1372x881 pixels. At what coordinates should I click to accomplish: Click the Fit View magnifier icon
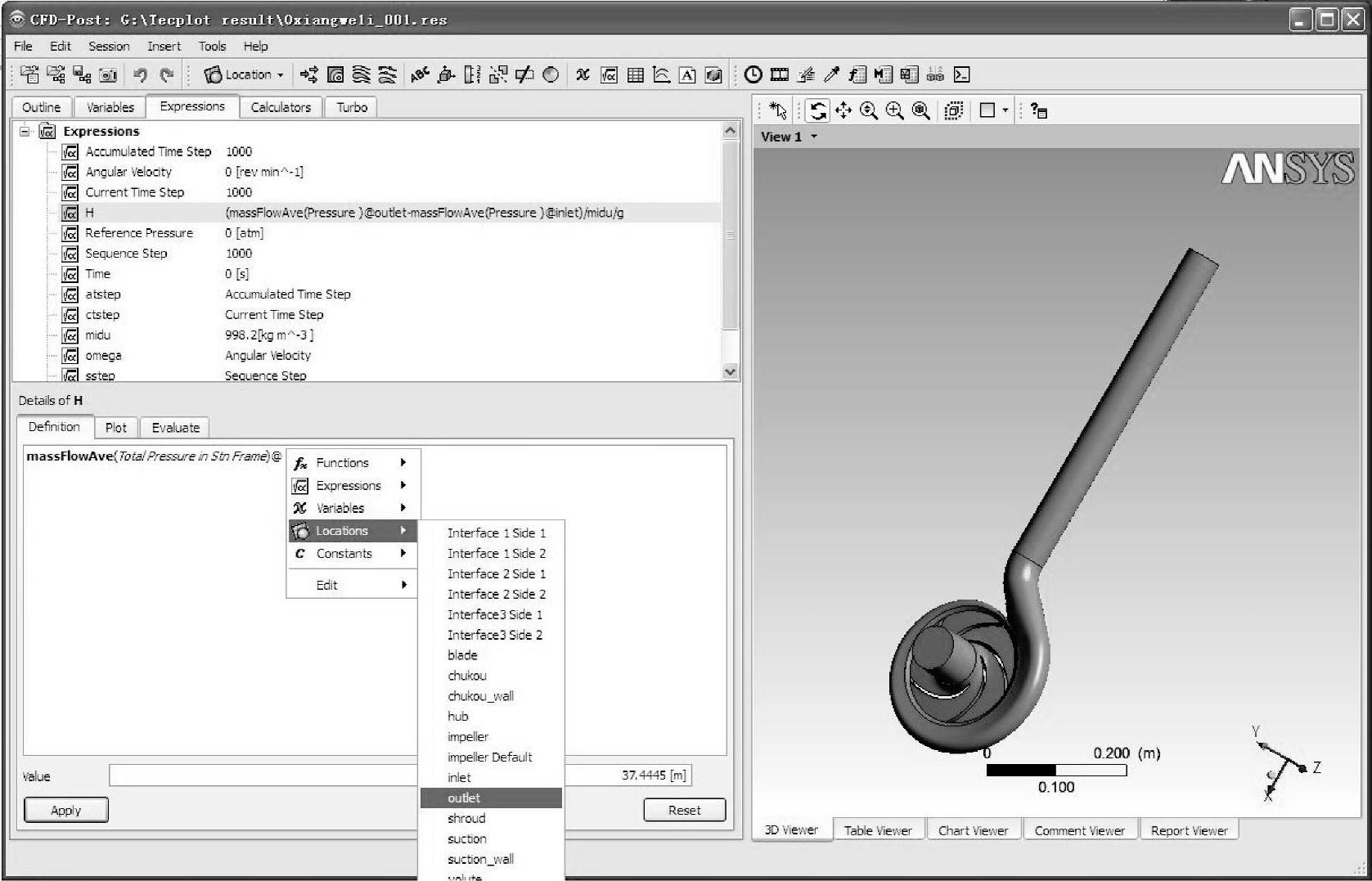921,110
